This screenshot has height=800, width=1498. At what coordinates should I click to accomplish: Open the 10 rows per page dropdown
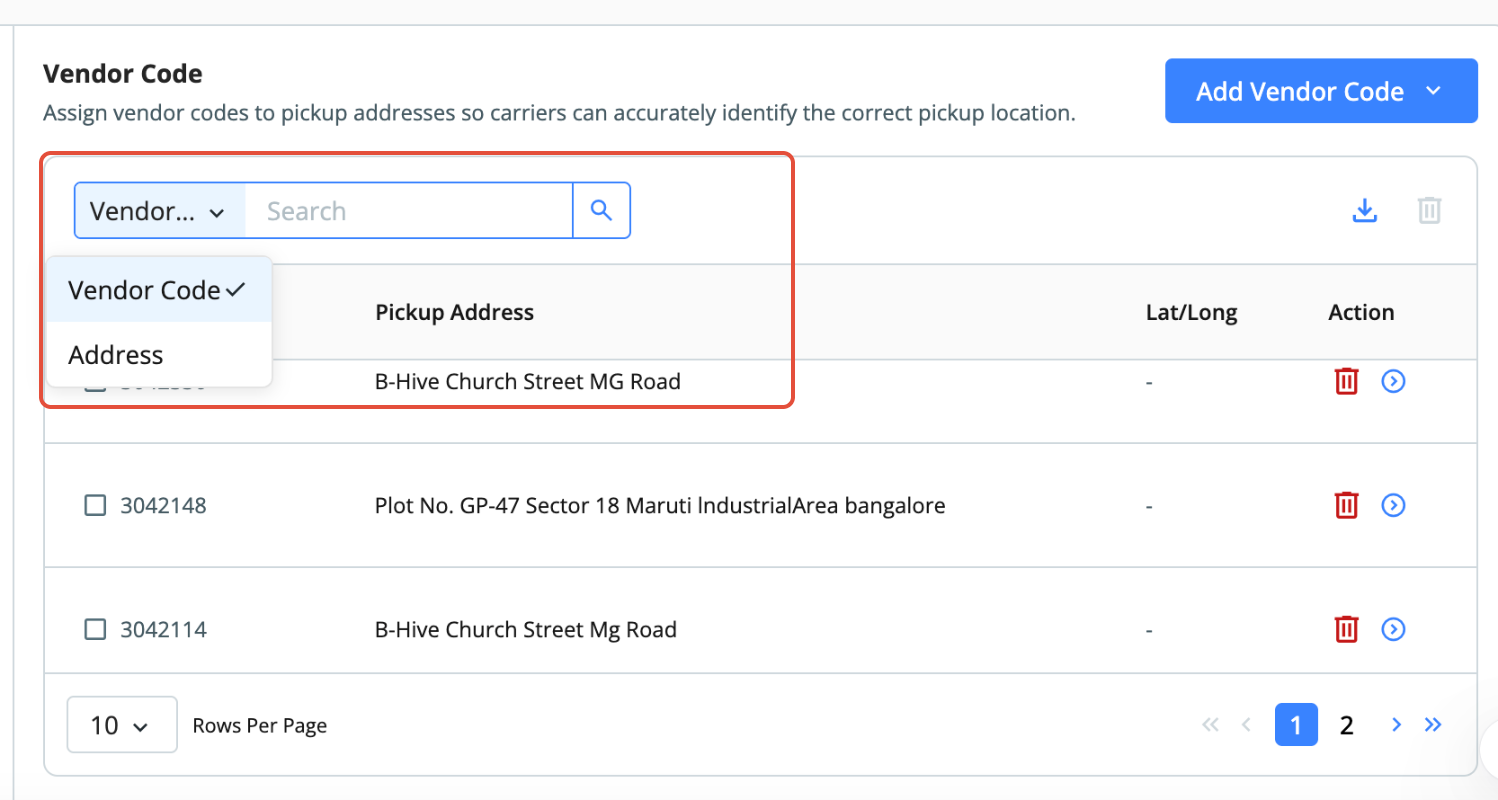tap(122, 725)
